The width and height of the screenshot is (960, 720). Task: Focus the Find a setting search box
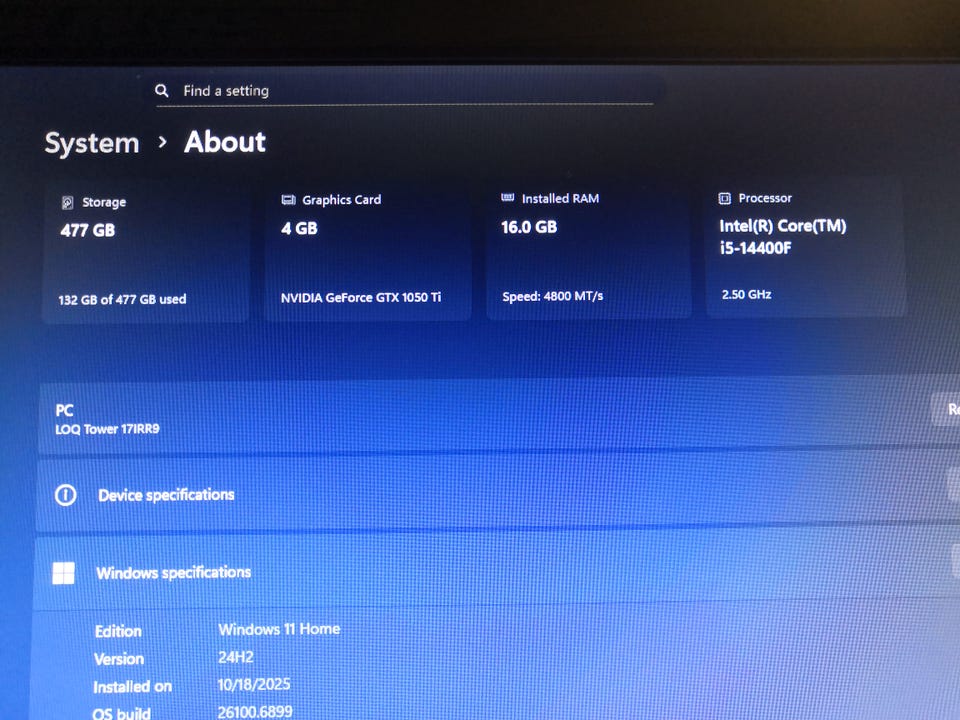[404, 91]
